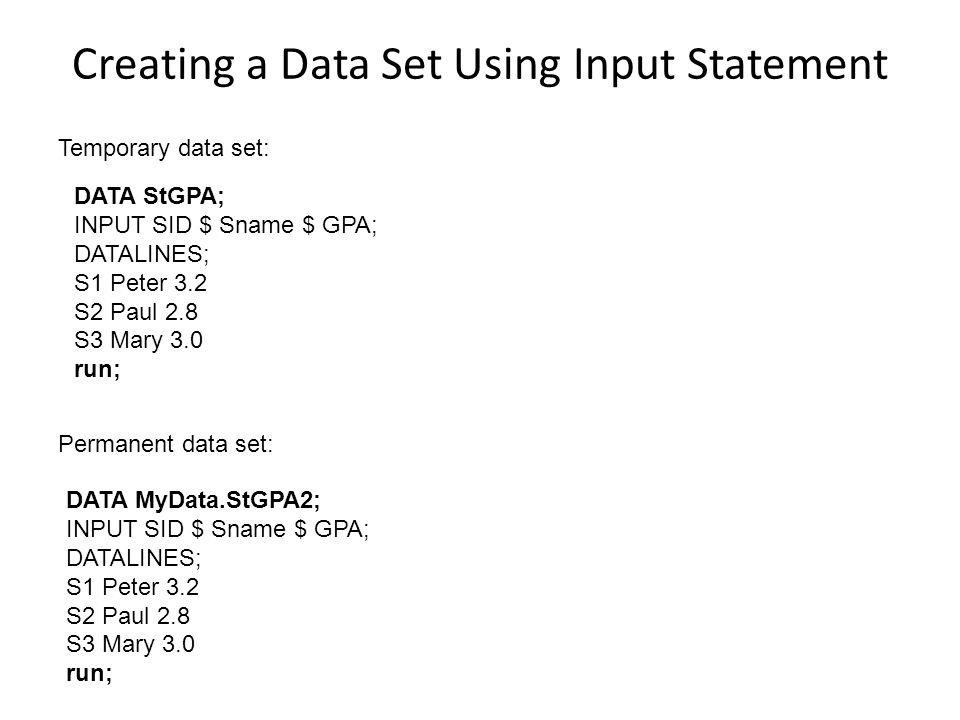The width and height of the screenshot is (960, 720).
Task: Click the 'DATA MyData.StGPA2;' line
Action: pos(193,500)
